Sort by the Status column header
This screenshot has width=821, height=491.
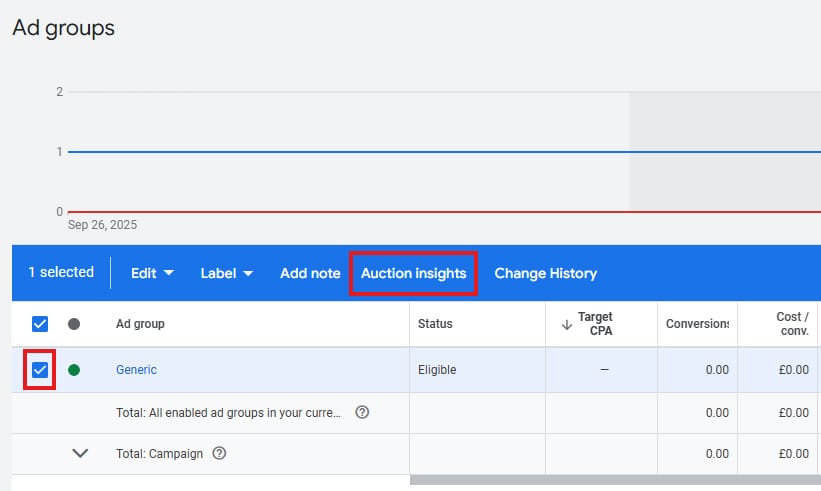(x=435, y=324)
